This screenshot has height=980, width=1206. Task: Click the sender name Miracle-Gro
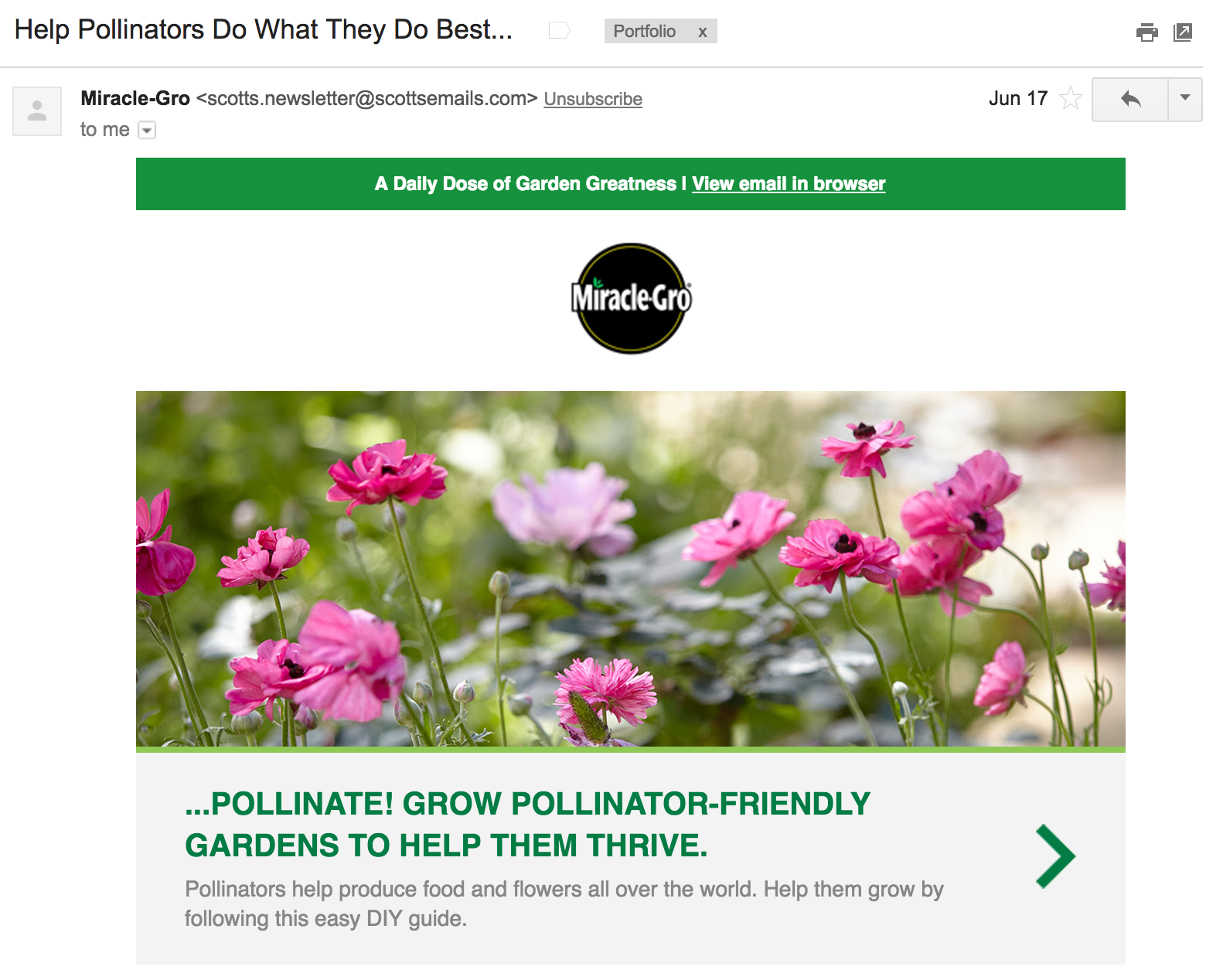pyautogui.click(x=135, y=98)
